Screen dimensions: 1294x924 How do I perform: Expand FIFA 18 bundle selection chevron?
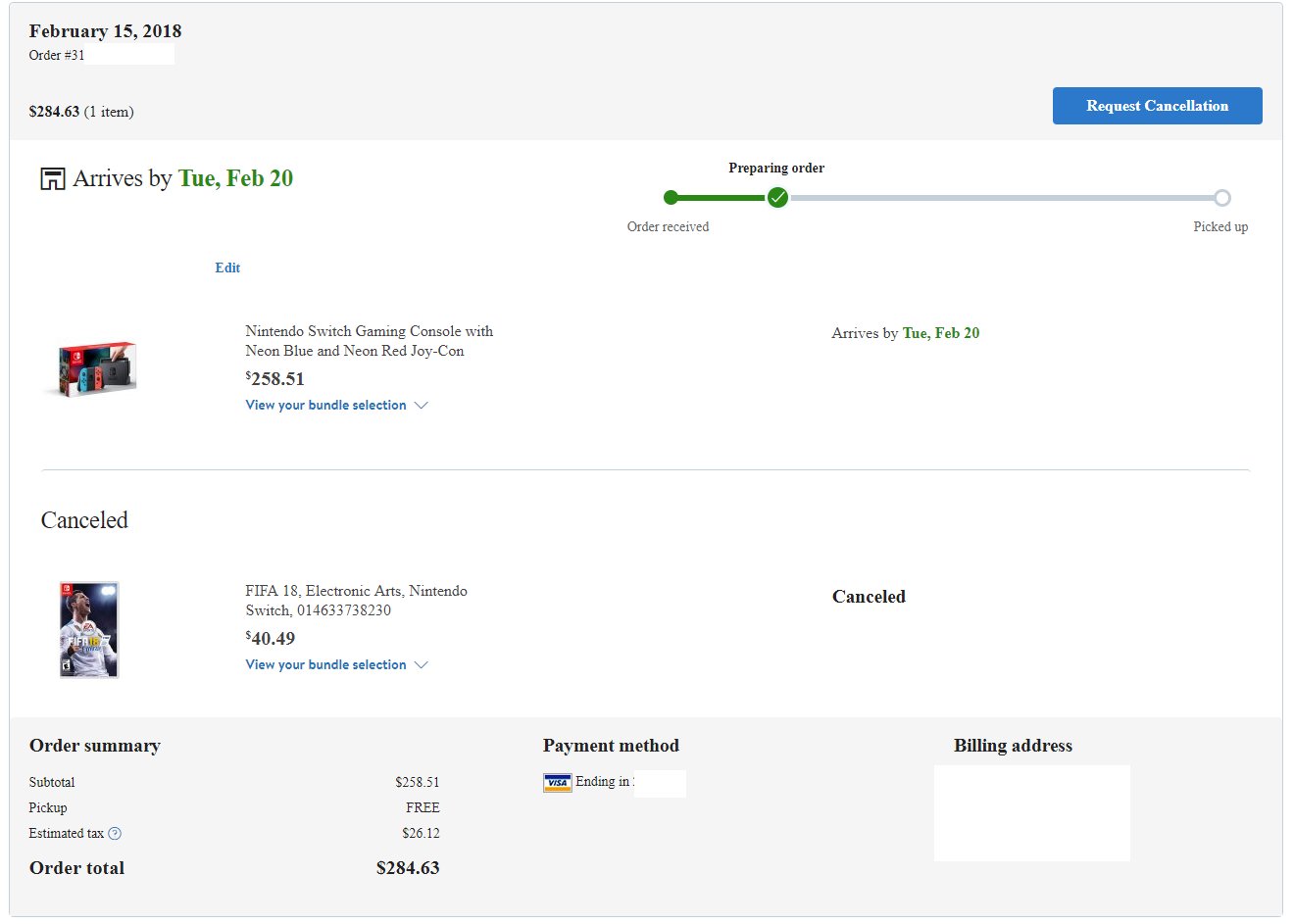[422, 664]
